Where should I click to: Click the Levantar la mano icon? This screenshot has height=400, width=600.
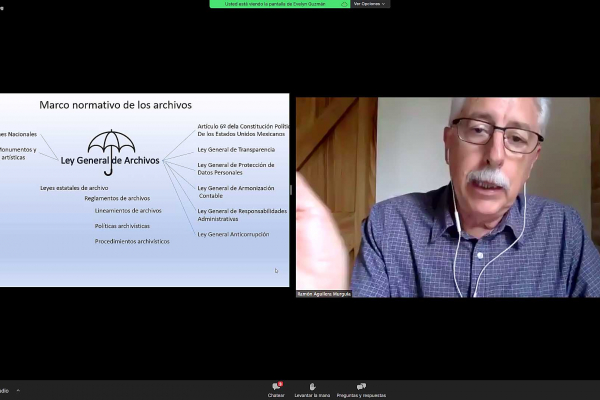click(312, 387)
